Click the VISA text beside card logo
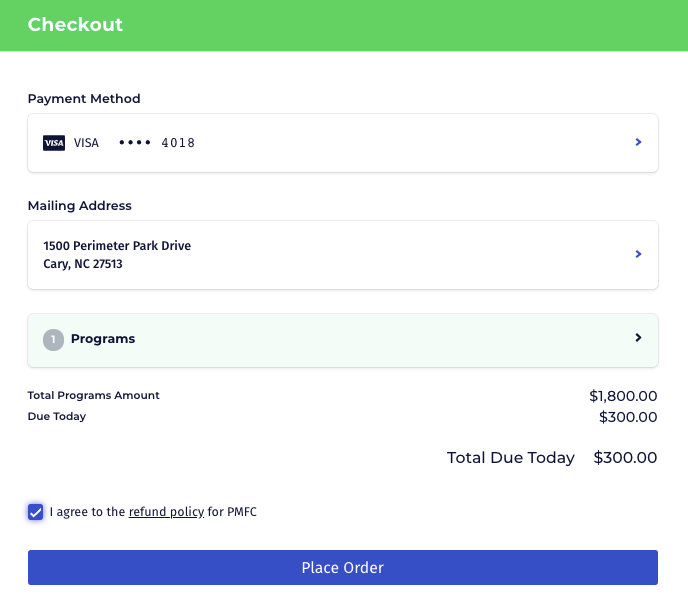Viewport: 688px width, 607px height. tap(86, 143)
